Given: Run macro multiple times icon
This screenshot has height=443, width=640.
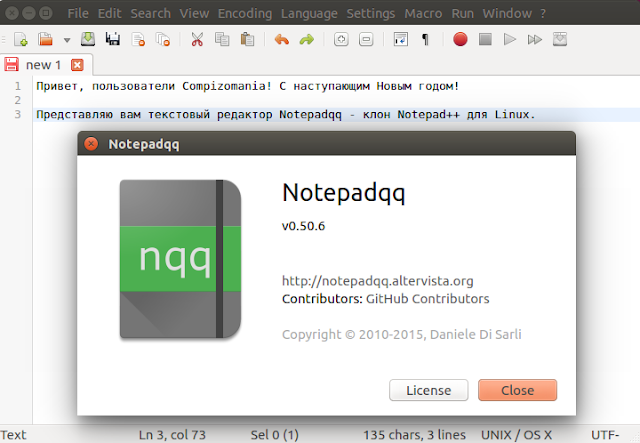Looking at the screenshot, I should tap(535, 40).
